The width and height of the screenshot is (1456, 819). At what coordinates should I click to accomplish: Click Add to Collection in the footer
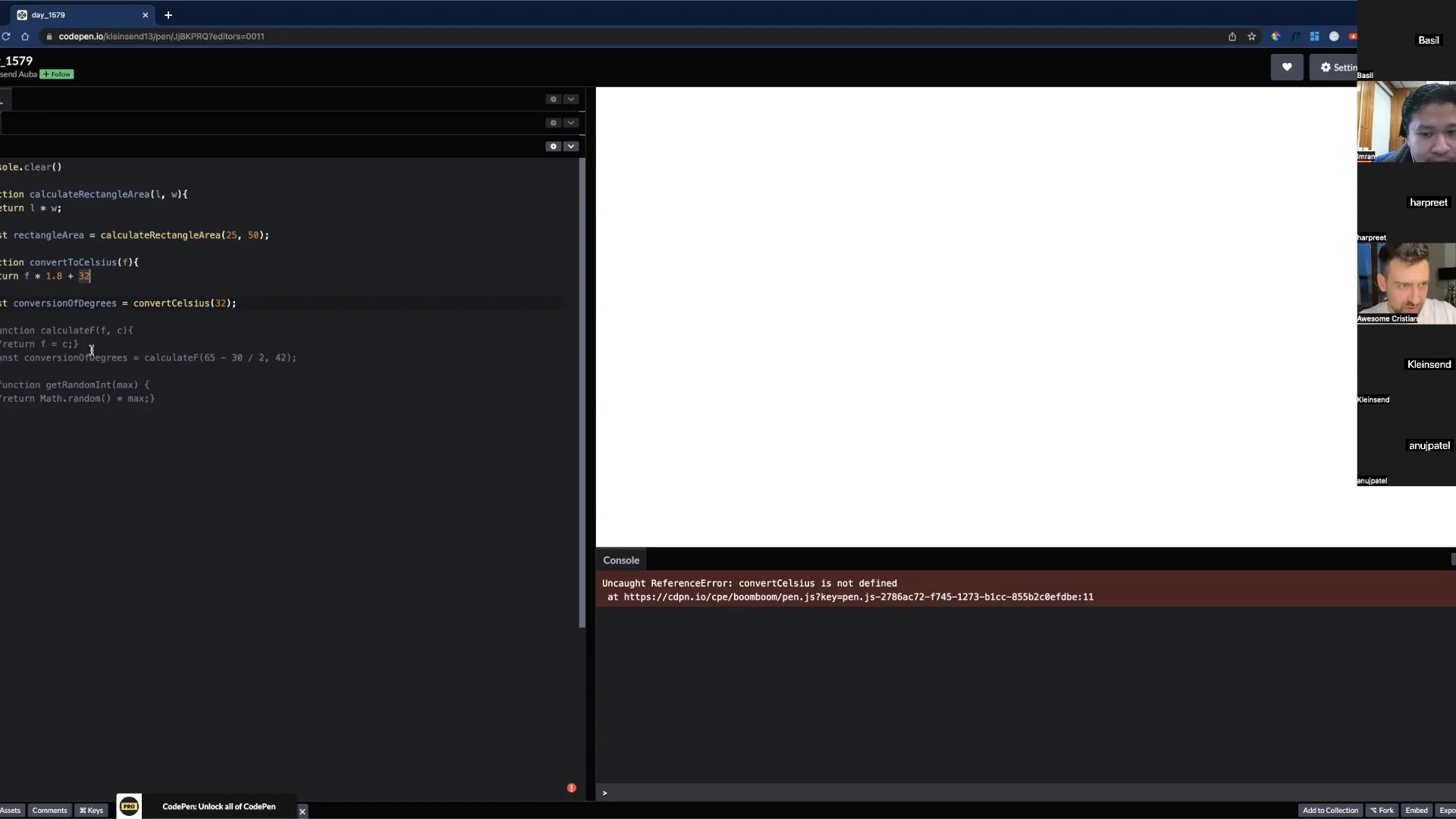(x=1330, y=811)
